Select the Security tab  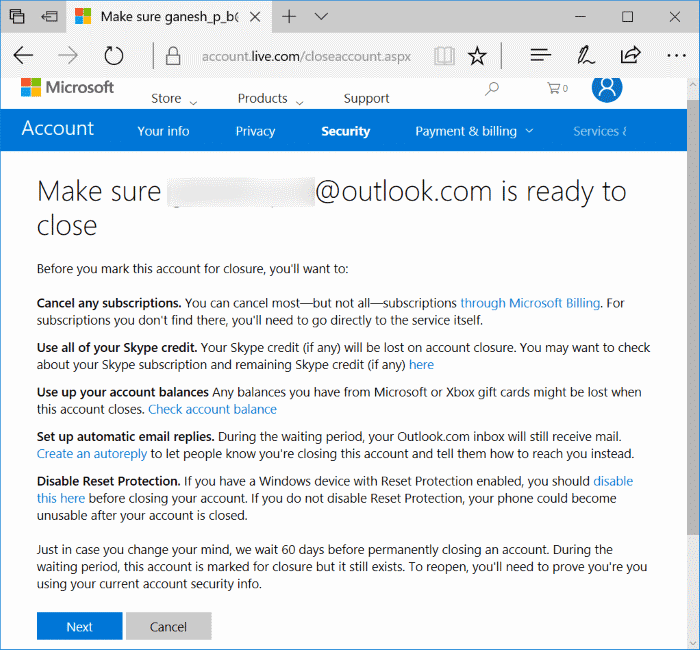346,131
